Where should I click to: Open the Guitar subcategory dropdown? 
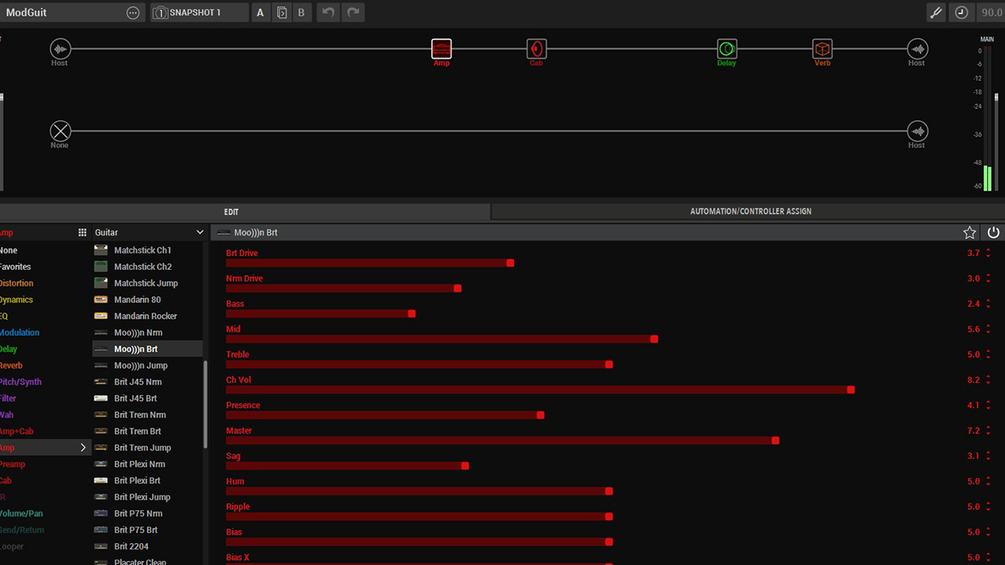point(149,233)
